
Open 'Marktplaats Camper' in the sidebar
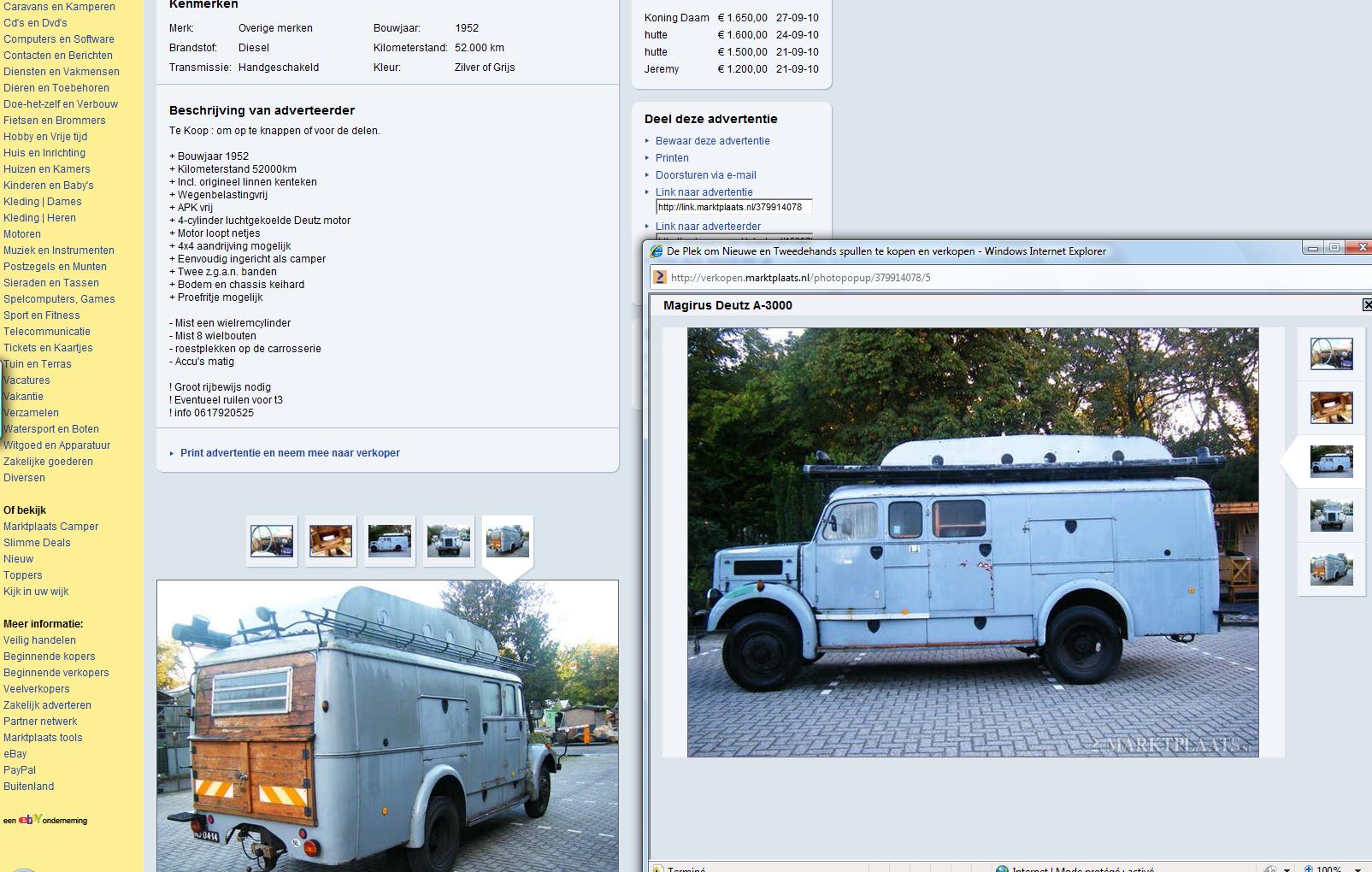50,527
